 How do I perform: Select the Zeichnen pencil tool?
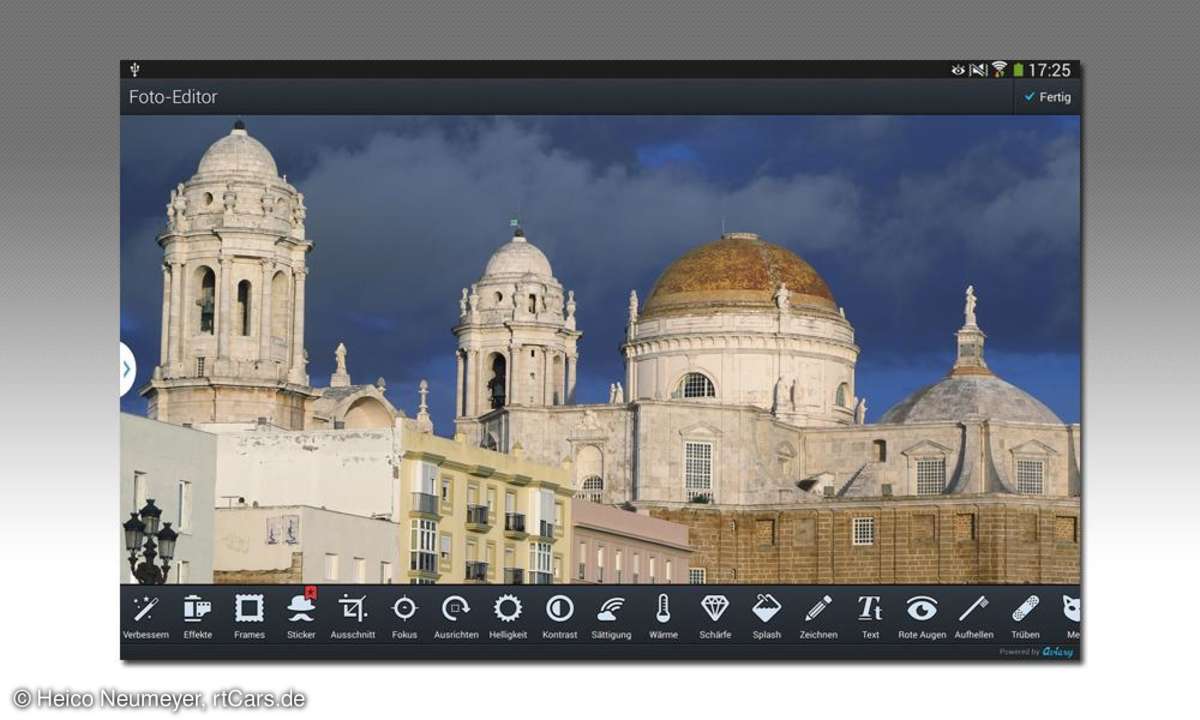(x=818, y=616)
